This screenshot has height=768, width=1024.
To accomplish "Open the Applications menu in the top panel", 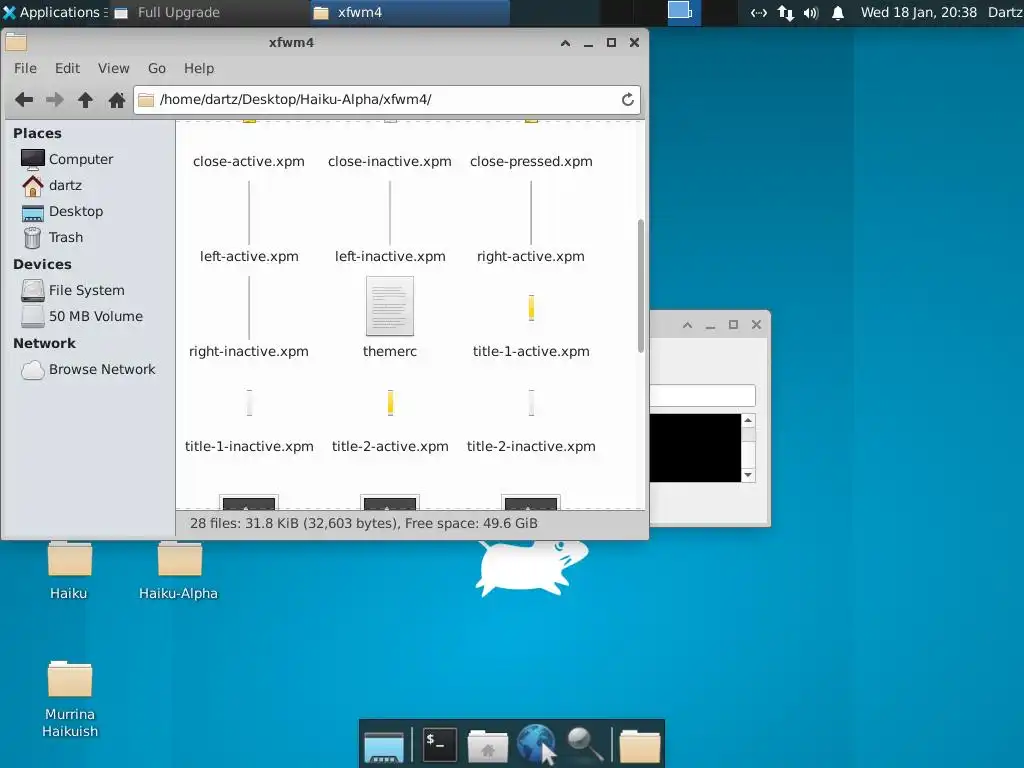I will (56, 12).
